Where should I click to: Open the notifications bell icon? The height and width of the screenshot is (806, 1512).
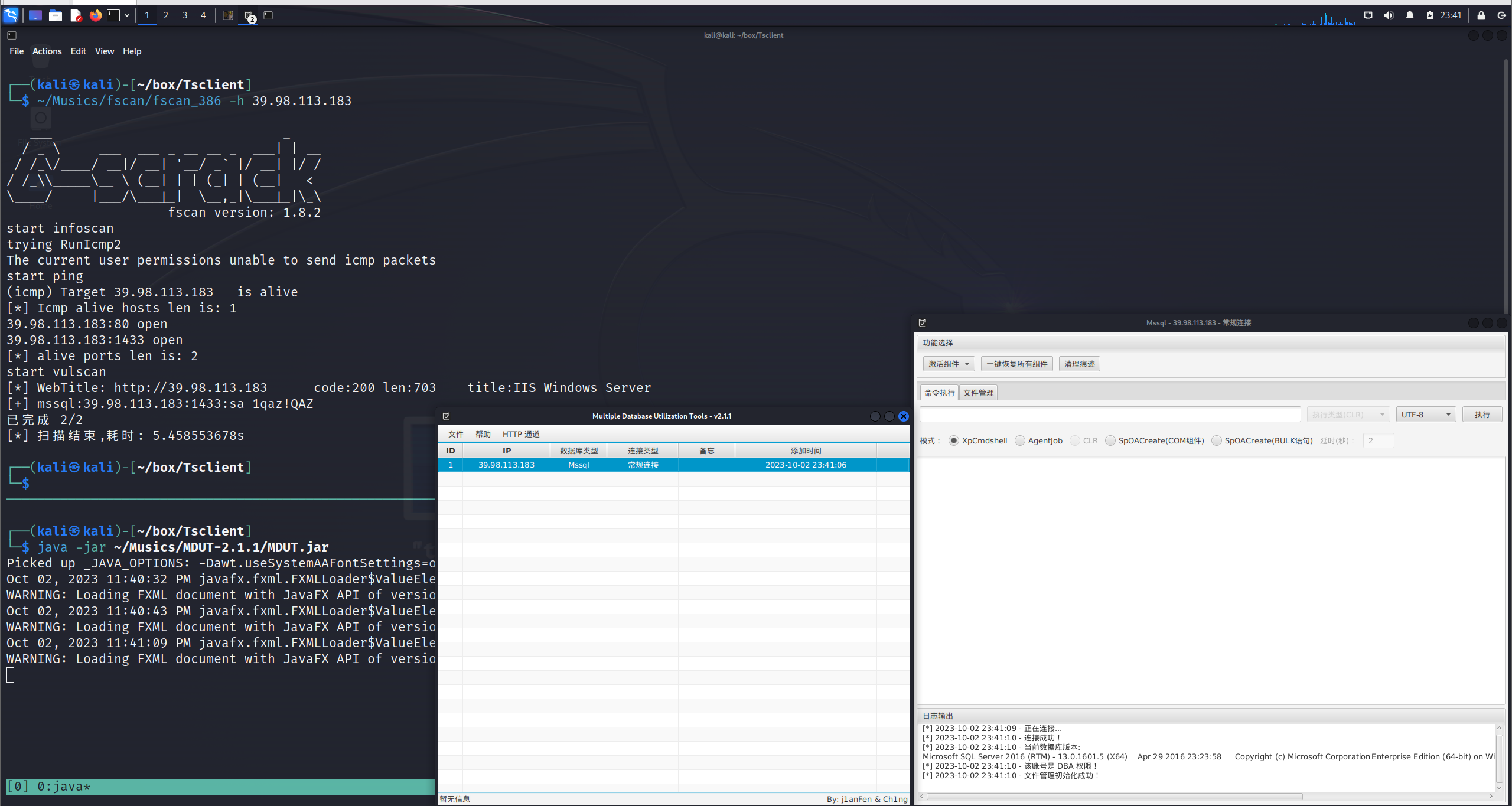click(x=1410, y=15)
